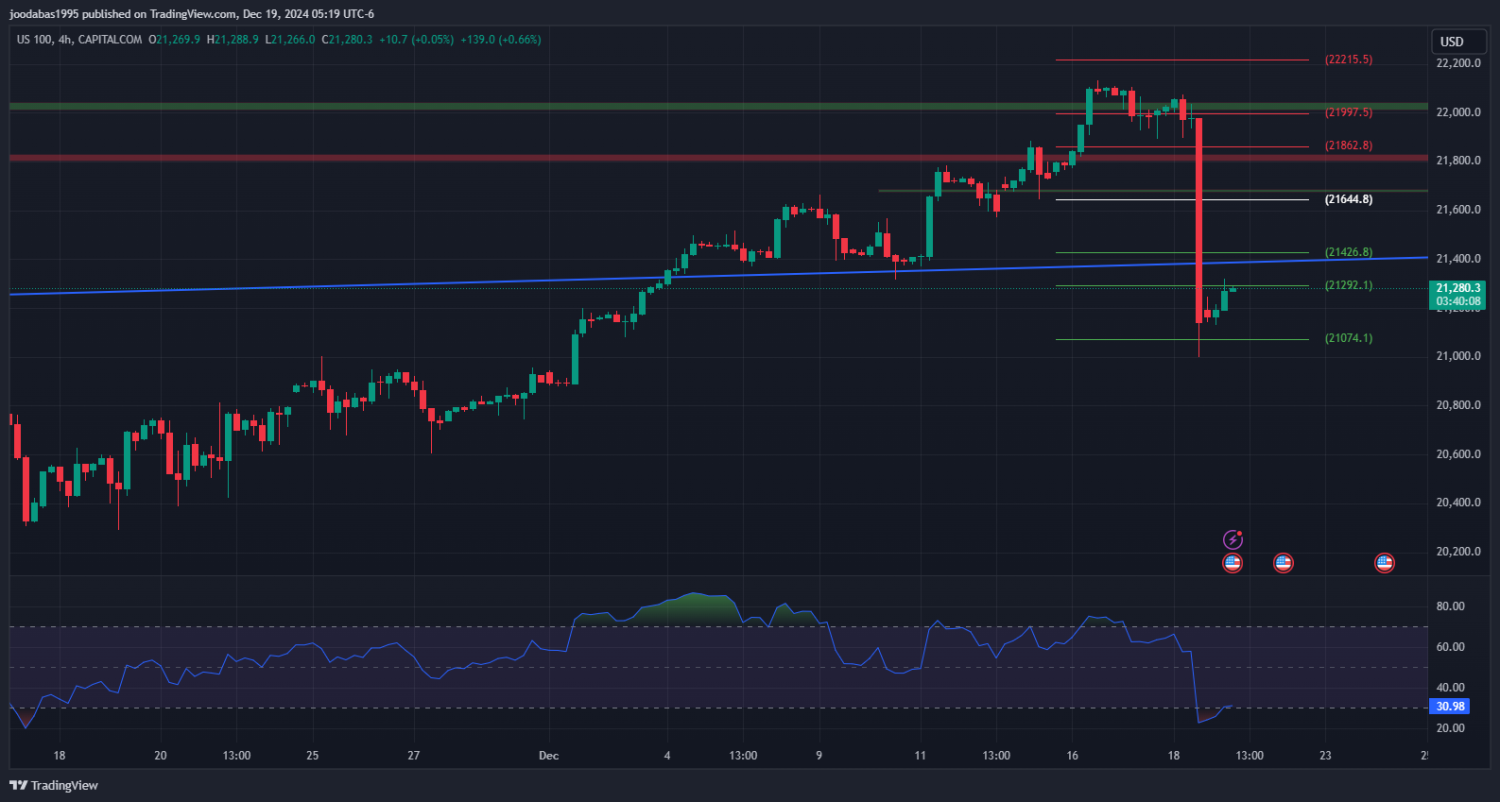Open the US flag event beneath the lightning icon

1233,563
